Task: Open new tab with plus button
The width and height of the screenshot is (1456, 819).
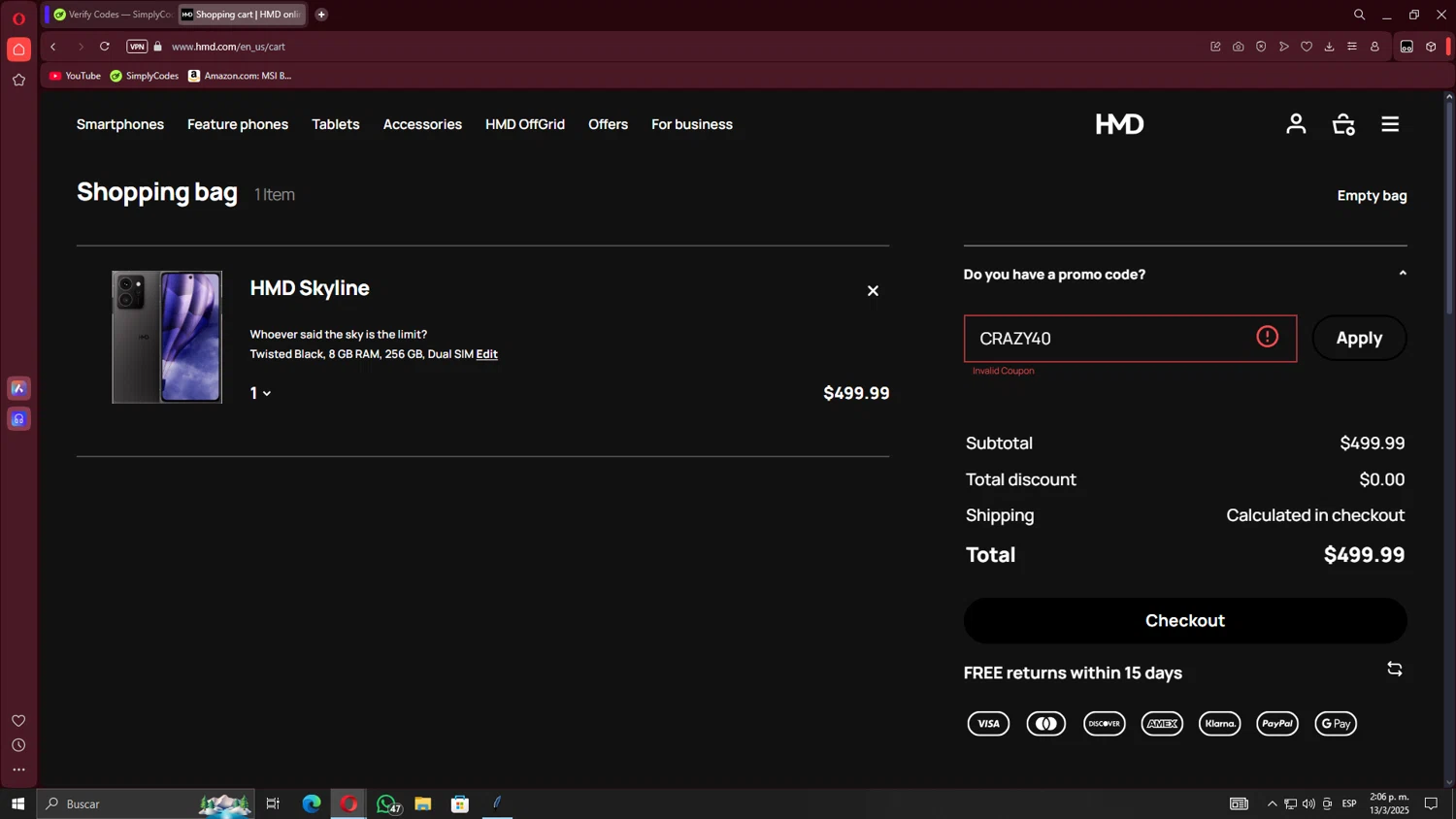Action: point(321,15)
